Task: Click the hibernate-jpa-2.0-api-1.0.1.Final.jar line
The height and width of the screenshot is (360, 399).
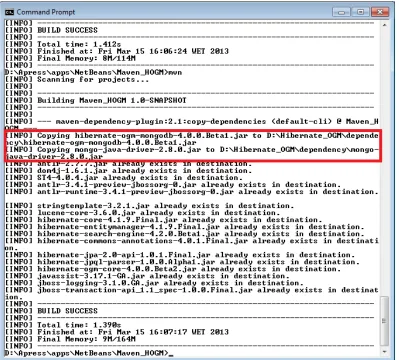Action: pyautogui.click(x=180, y=255)
